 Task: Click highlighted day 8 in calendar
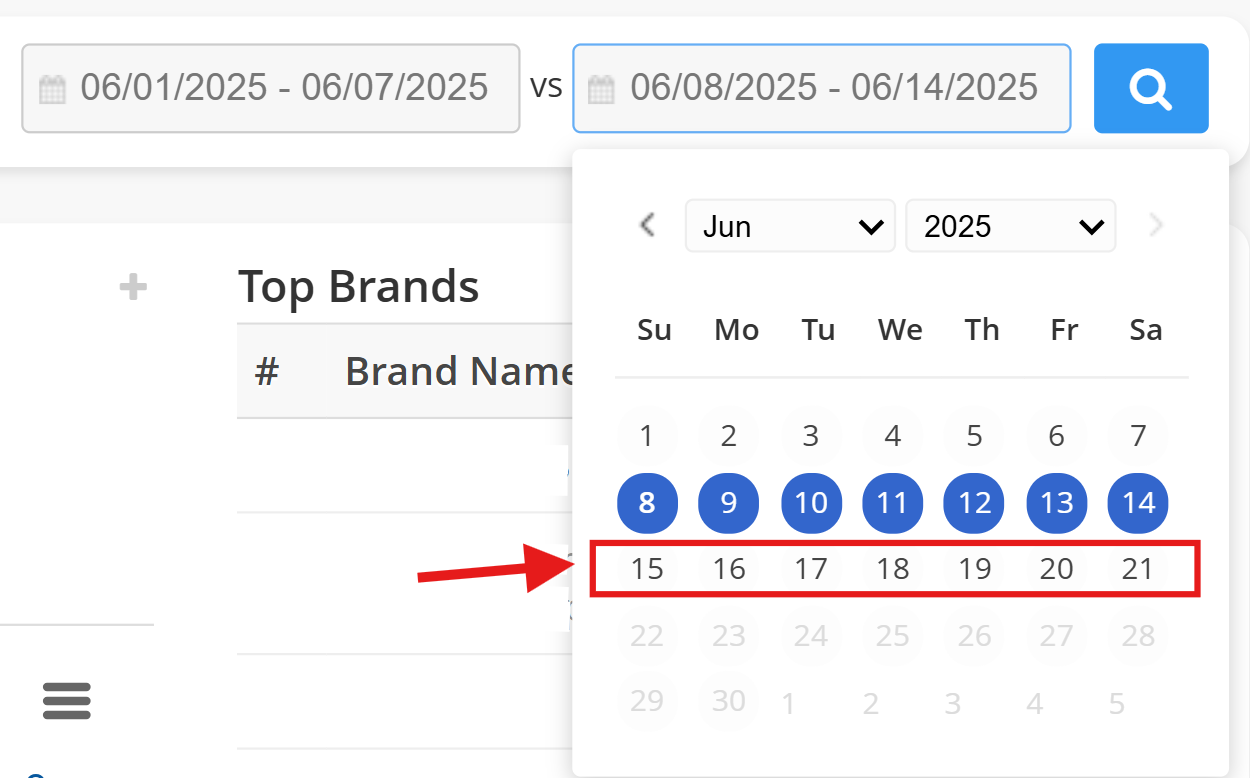(x=647, y=502)
